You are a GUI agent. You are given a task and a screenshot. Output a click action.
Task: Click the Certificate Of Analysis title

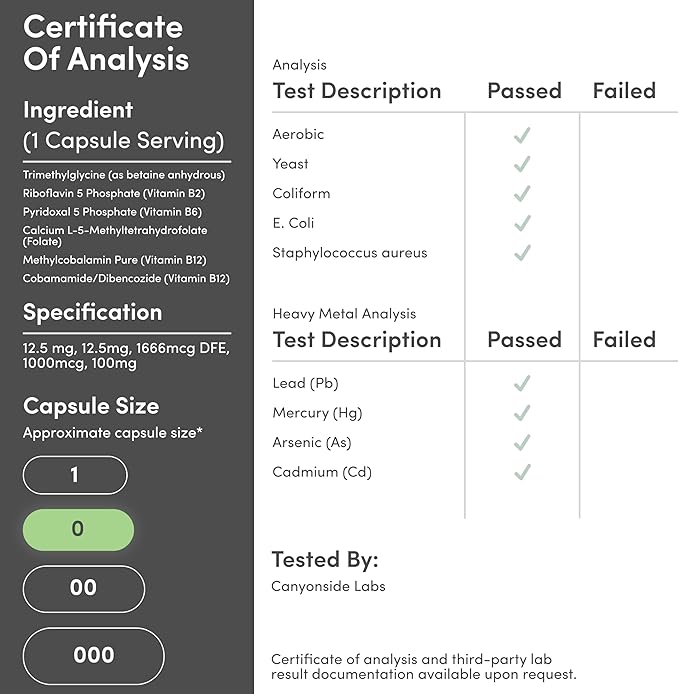click(105, 43)
